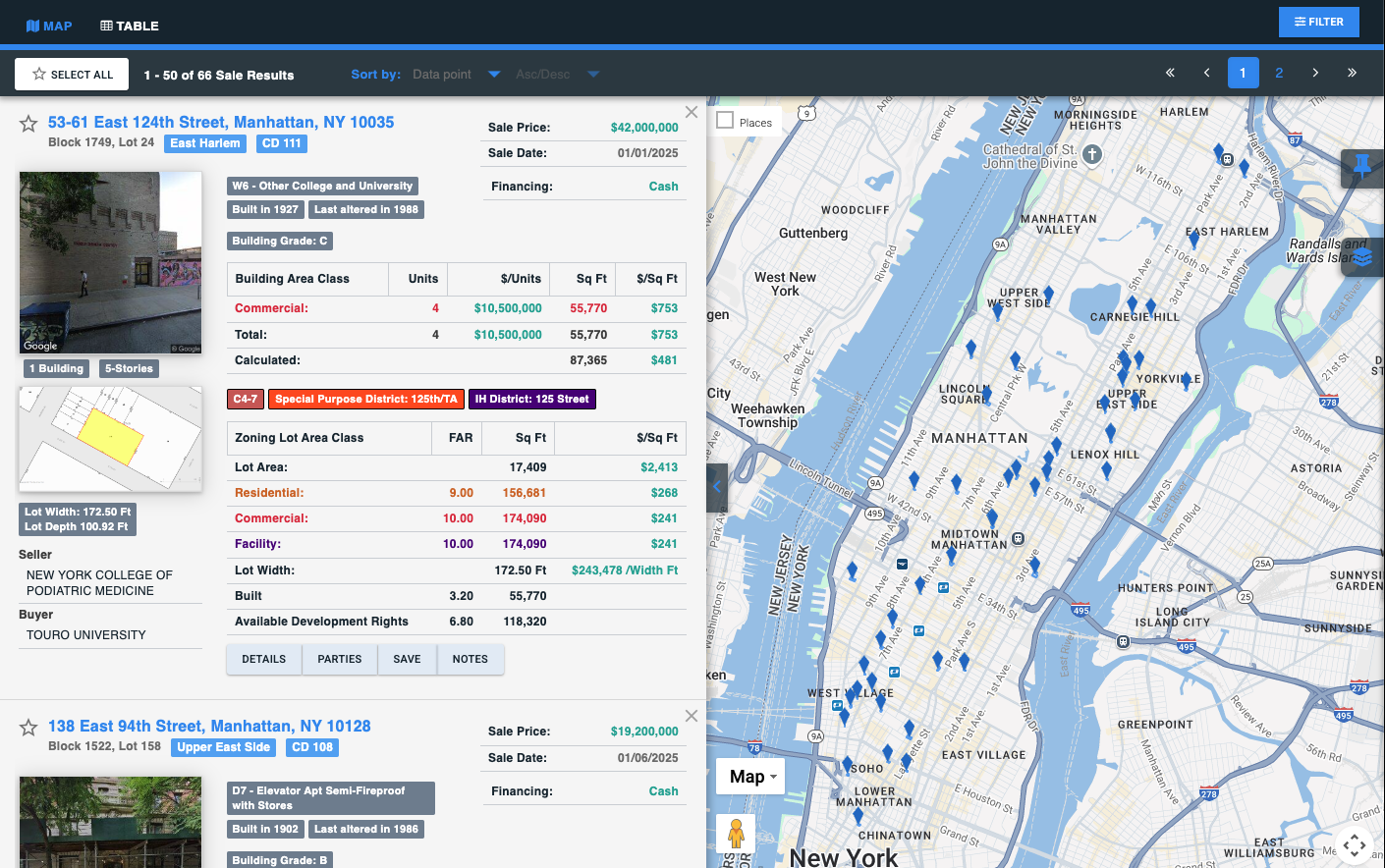This screenshot has width=1385, height=868.
Task: Select results page 2
Action: coord(1279,73)
